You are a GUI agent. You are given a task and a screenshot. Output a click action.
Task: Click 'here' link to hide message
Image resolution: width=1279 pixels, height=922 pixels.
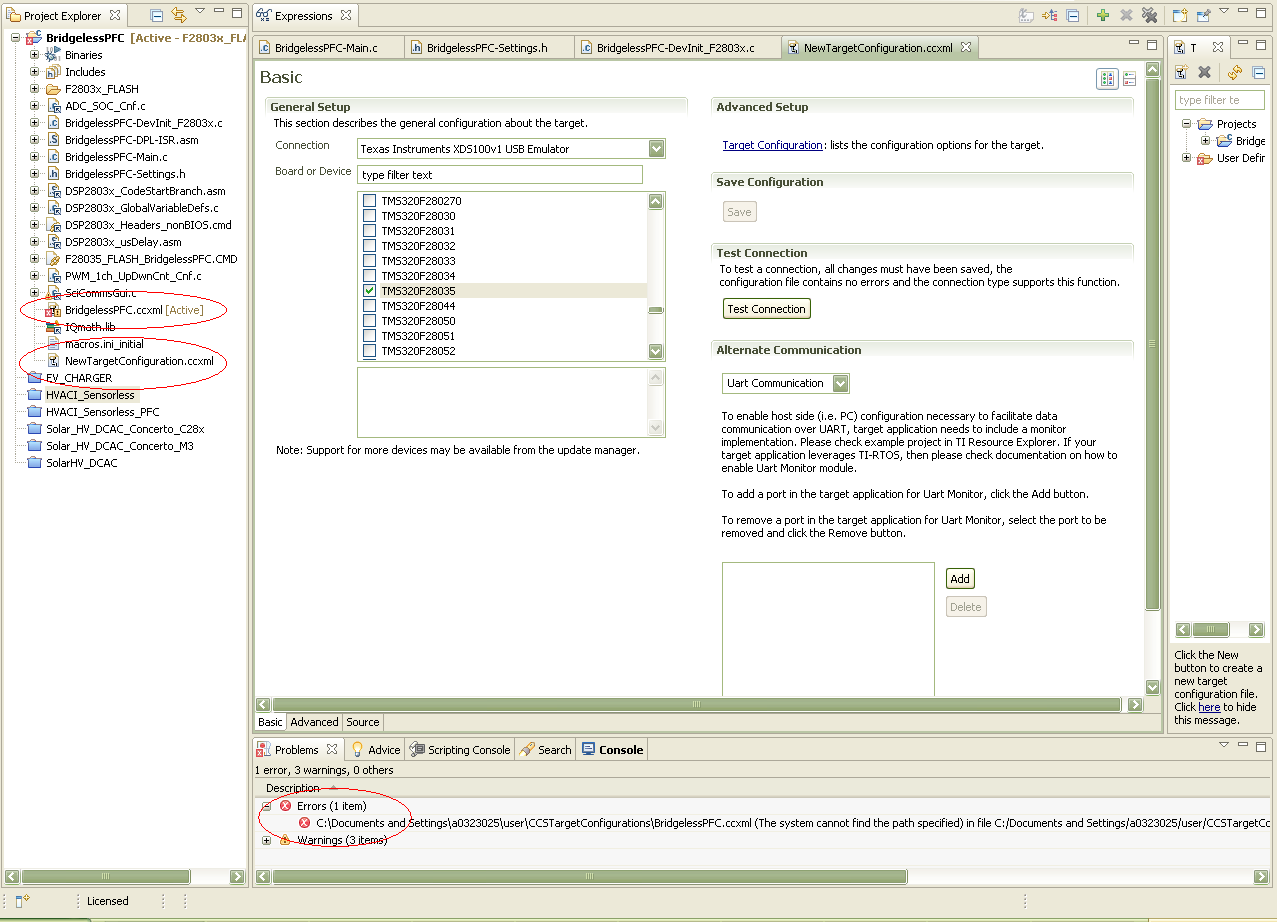(x=1209, y=707)
